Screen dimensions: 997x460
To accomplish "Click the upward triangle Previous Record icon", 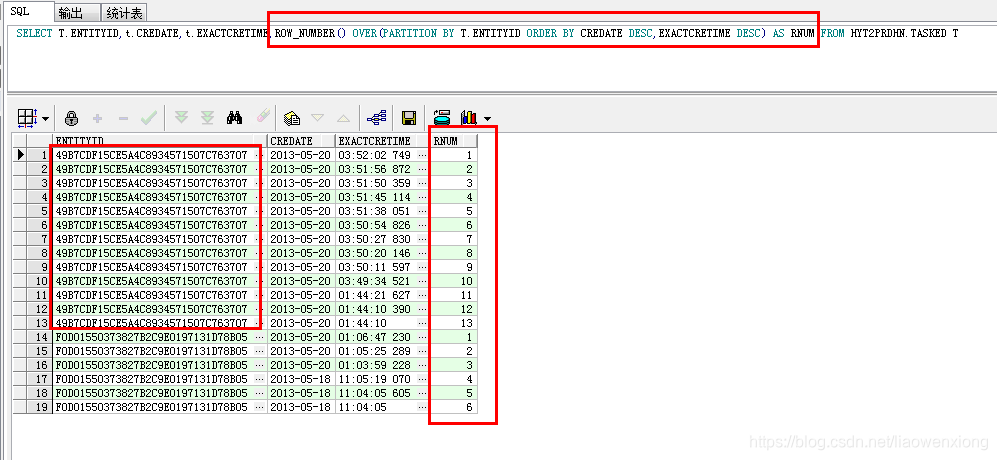I will (x=343, y=118).
